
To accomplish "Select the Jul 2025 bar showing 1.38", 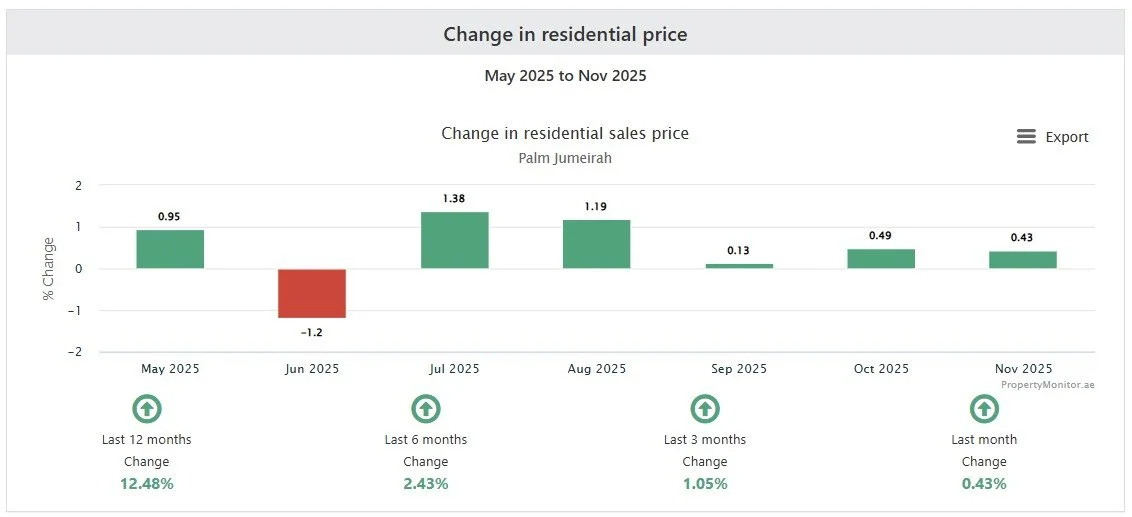I will click(454, 240).
